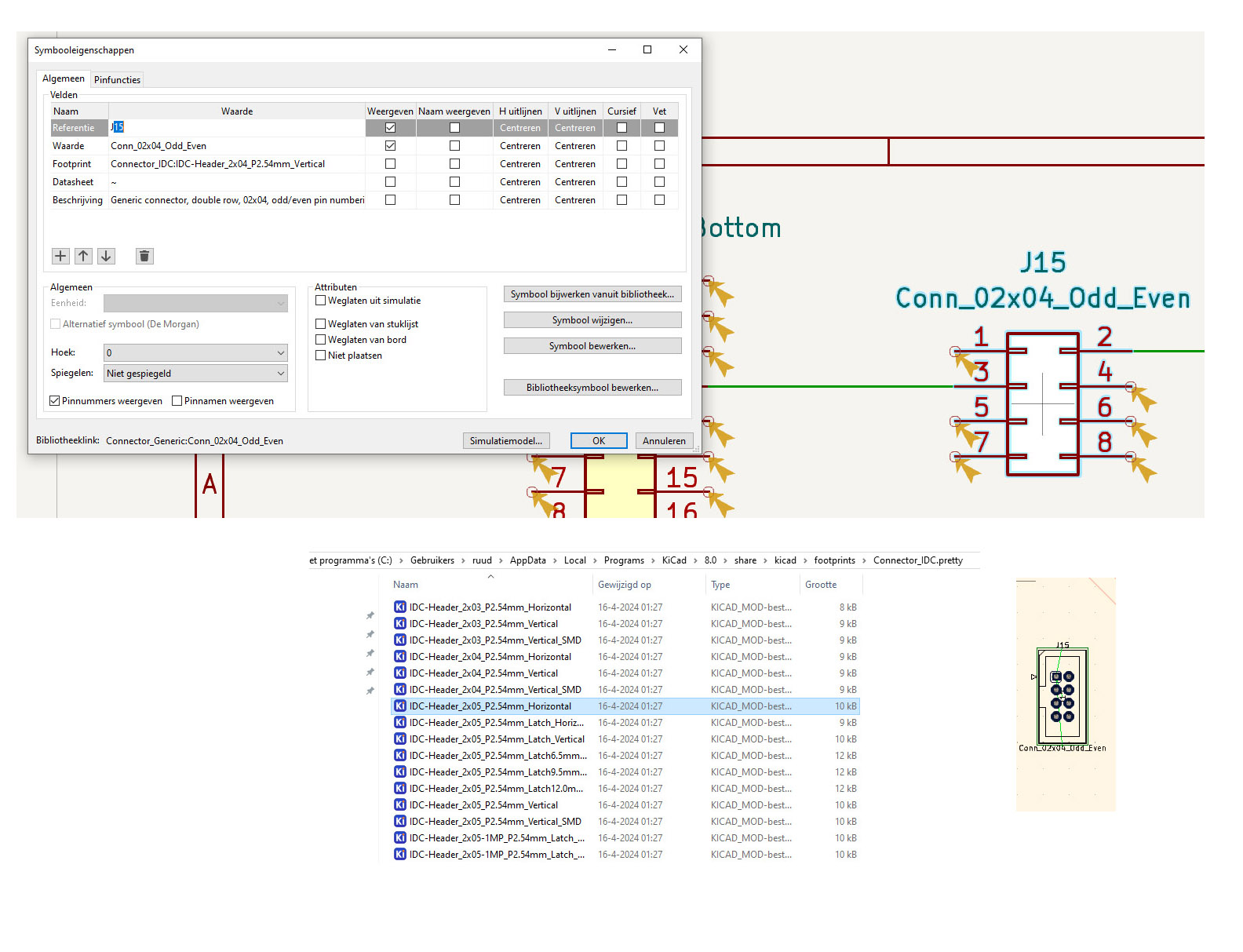Enable Pinnamen weergeven checkbox
The image size is (1243, 952).
click(177, 400)
